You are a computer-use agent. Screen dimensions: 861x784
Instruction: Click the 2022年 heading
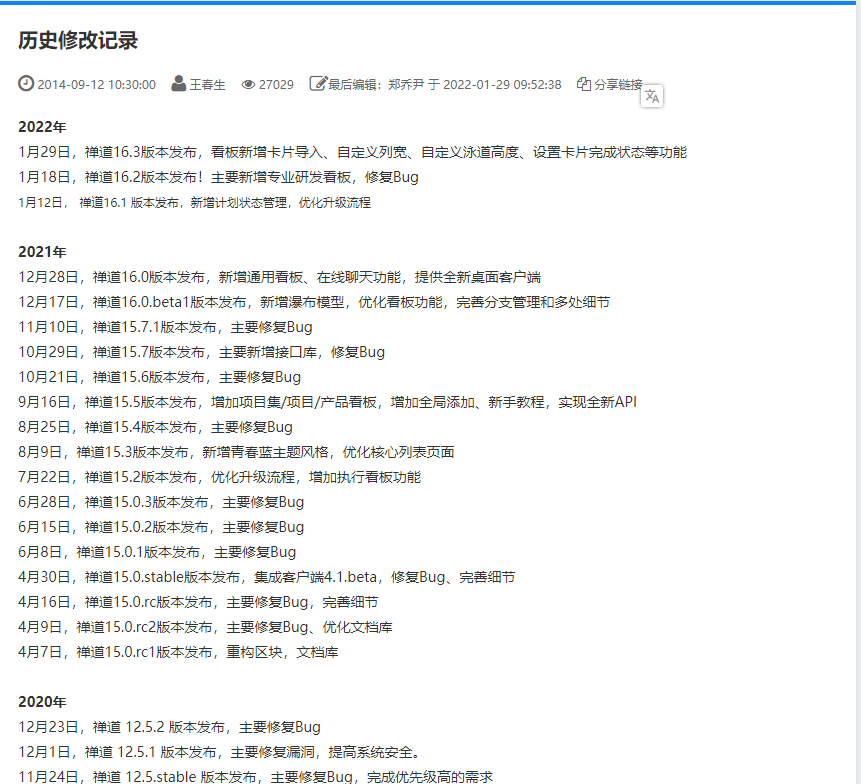pos(42,127)
